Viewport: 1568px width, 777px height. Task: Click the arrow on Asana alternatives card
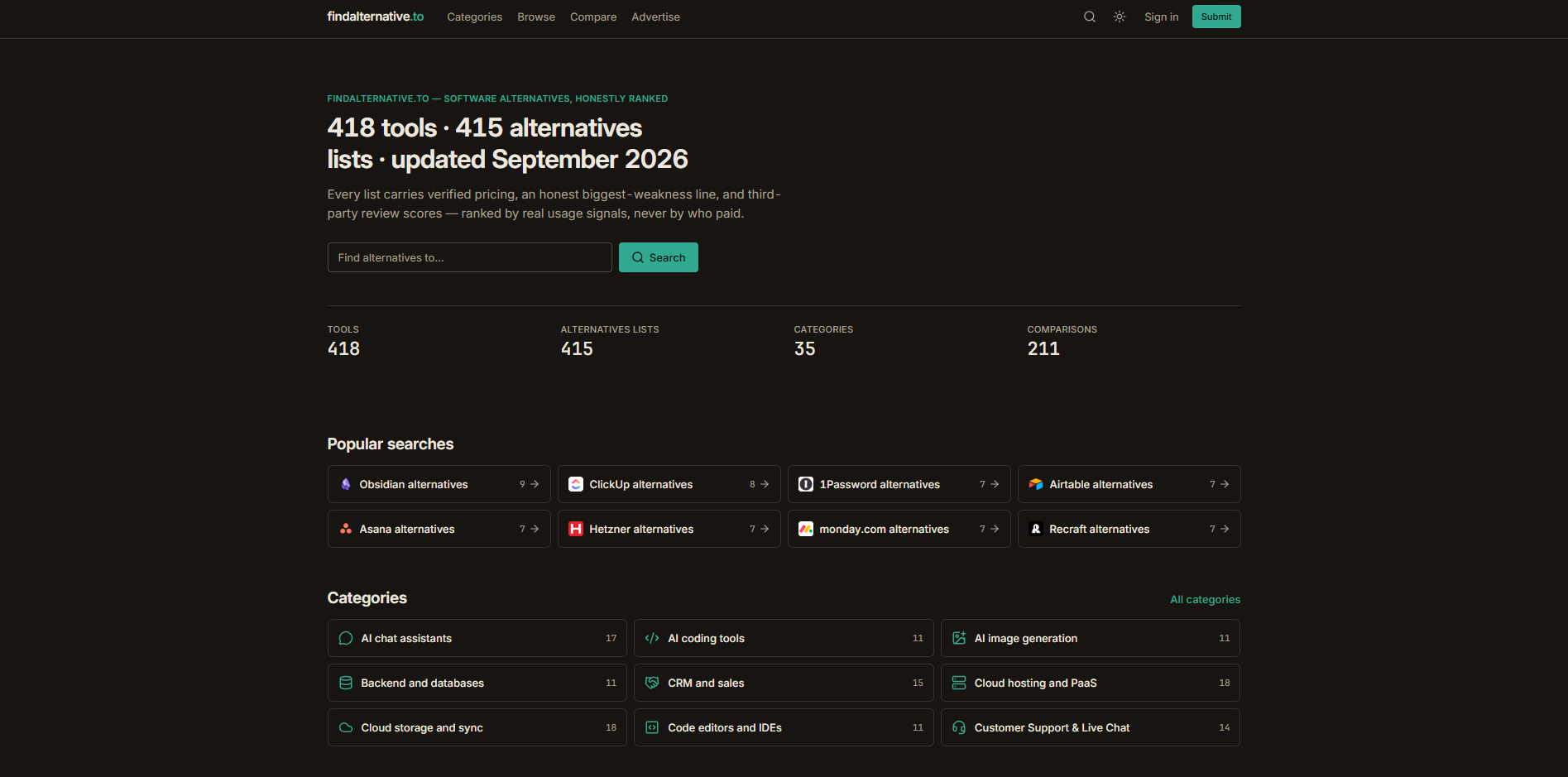point(535,529)
